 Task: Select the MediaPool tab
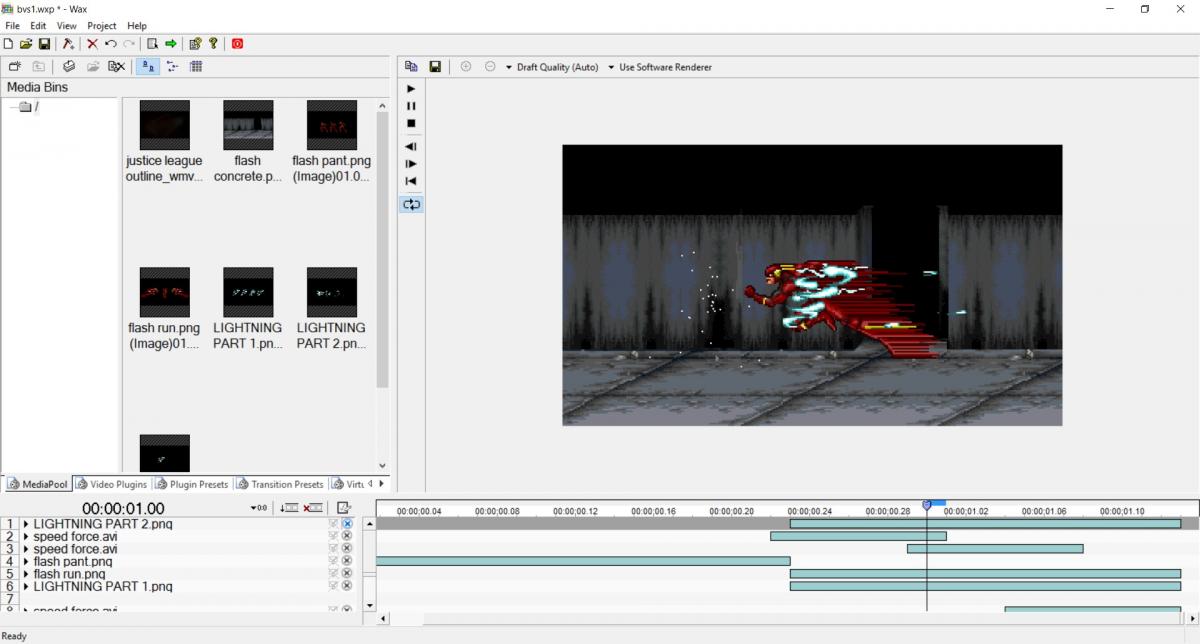pos(38,484)
